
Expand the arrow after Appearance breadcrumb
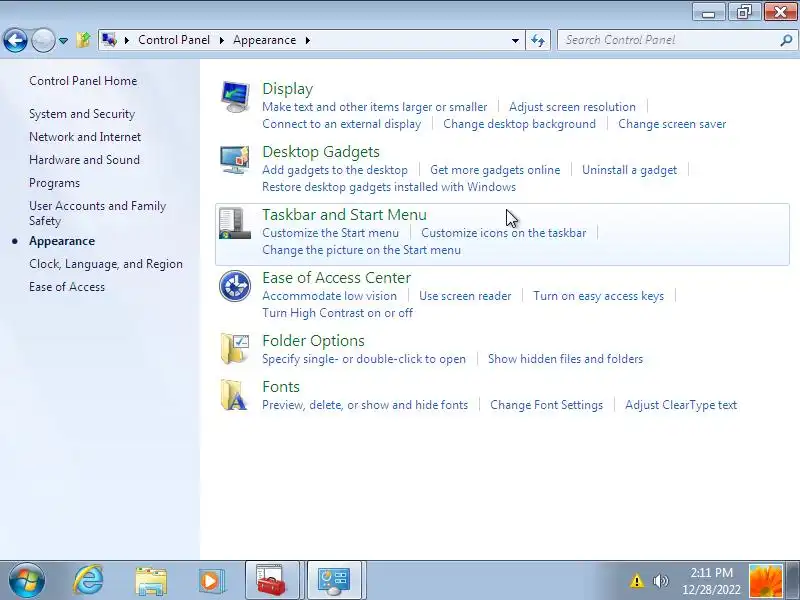click(308, 40)
